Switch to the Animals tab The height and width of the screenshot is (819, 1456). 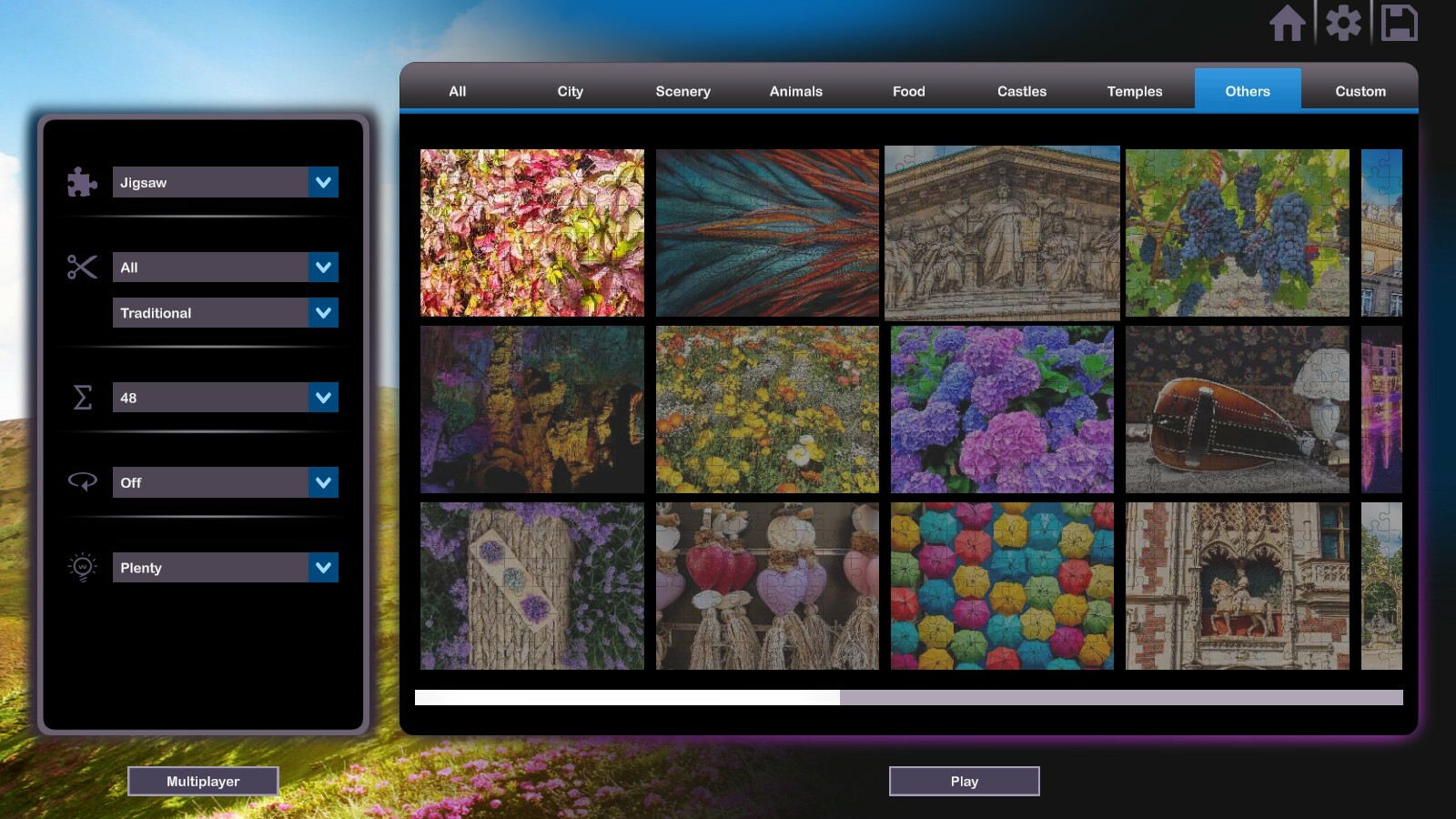(x=795, y=91)
